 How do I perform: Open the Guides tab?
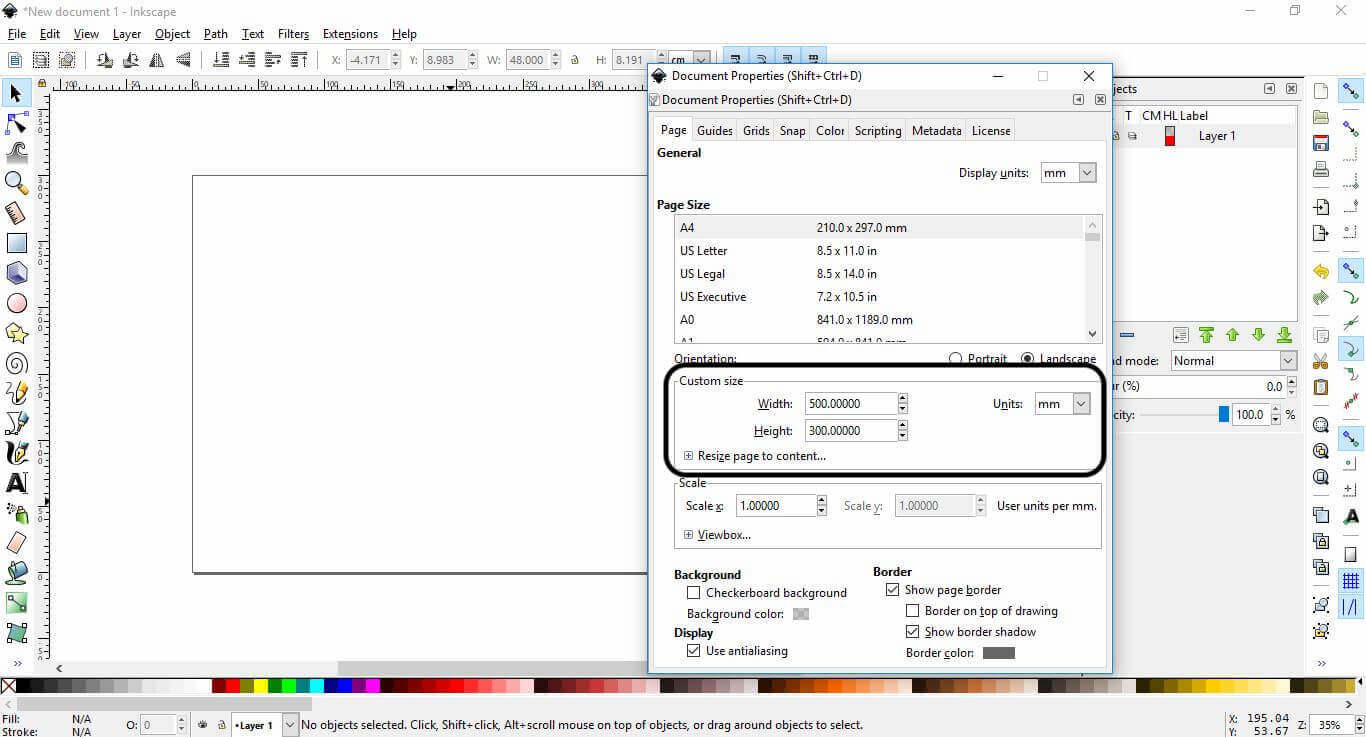pos(715,131)
